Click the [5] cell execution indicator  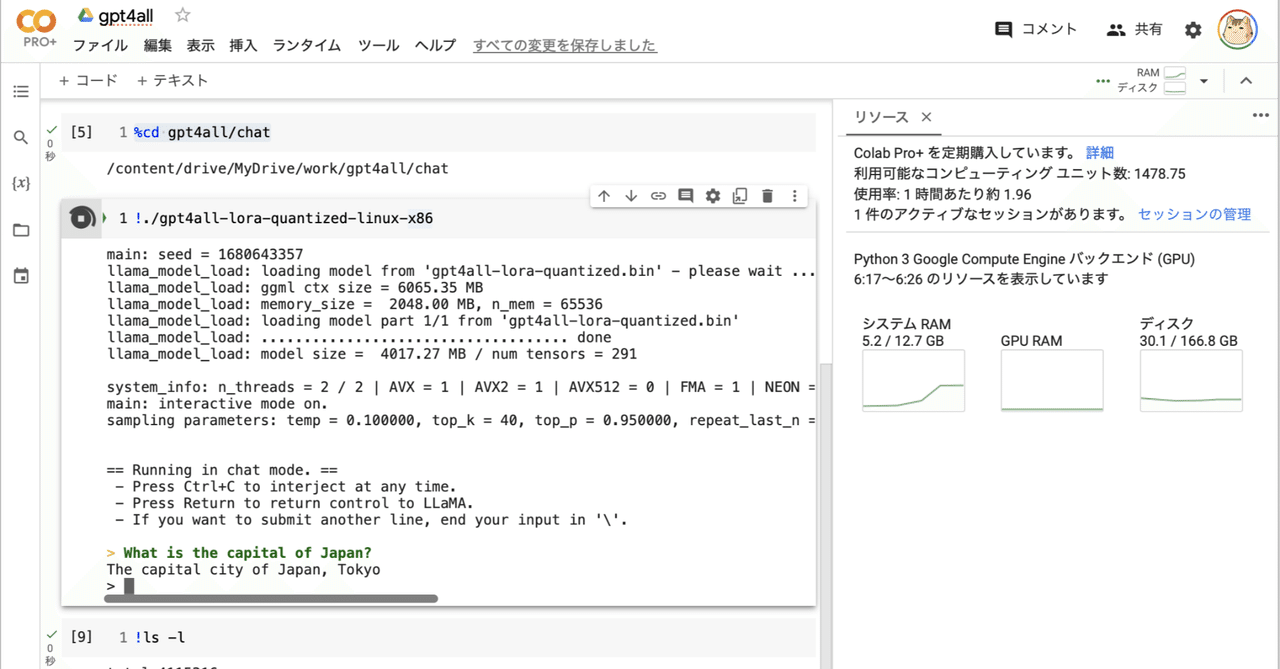click(x=81, y=132)
